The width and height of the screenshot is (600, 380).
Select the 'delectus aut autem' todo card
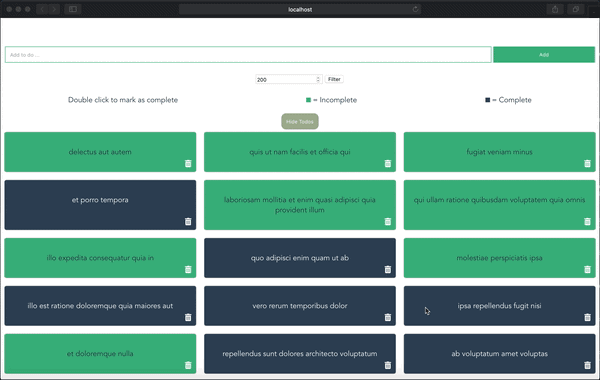[x=100, y=152]
